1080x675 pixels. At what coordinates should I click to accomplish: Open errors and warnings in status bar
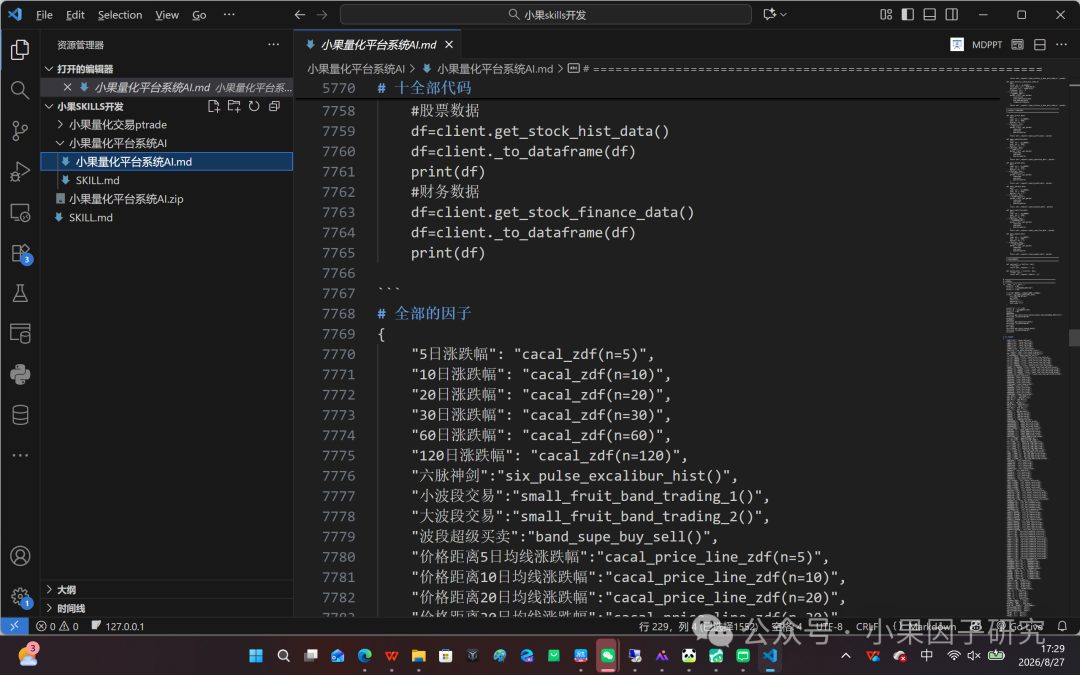point(57,626)
